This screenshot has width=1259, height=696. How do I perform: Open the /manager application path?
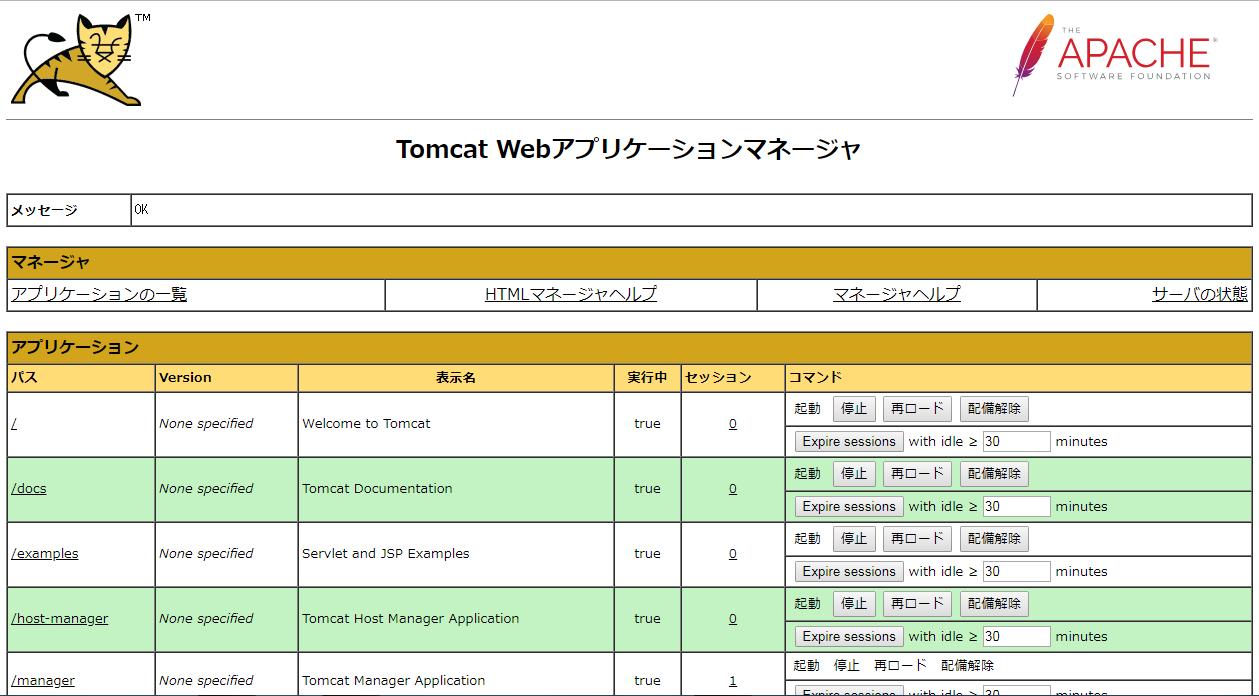pyautogui.click(x=43, y=680)
